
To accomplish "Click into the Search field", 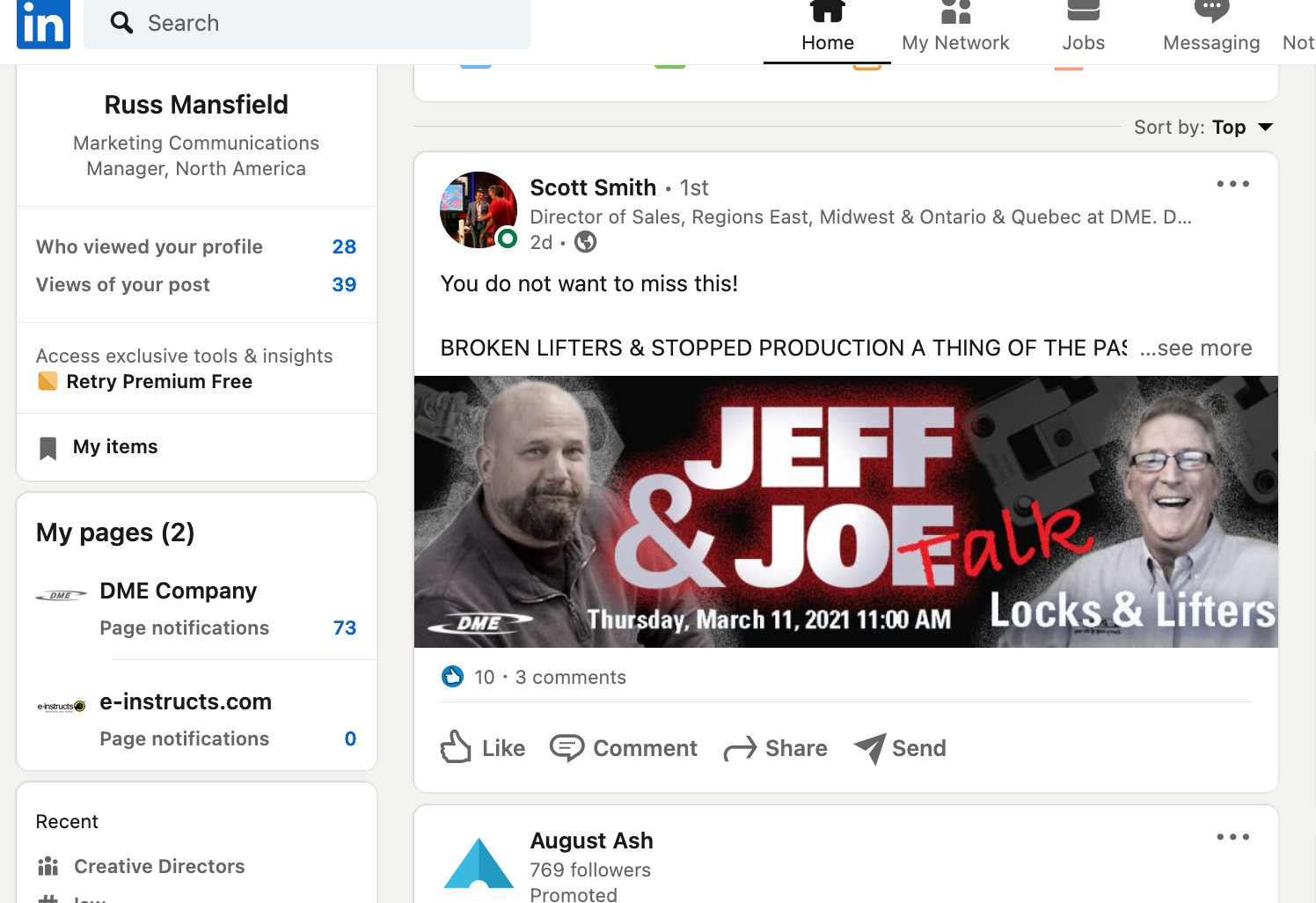I will click(x=307, y=24).
